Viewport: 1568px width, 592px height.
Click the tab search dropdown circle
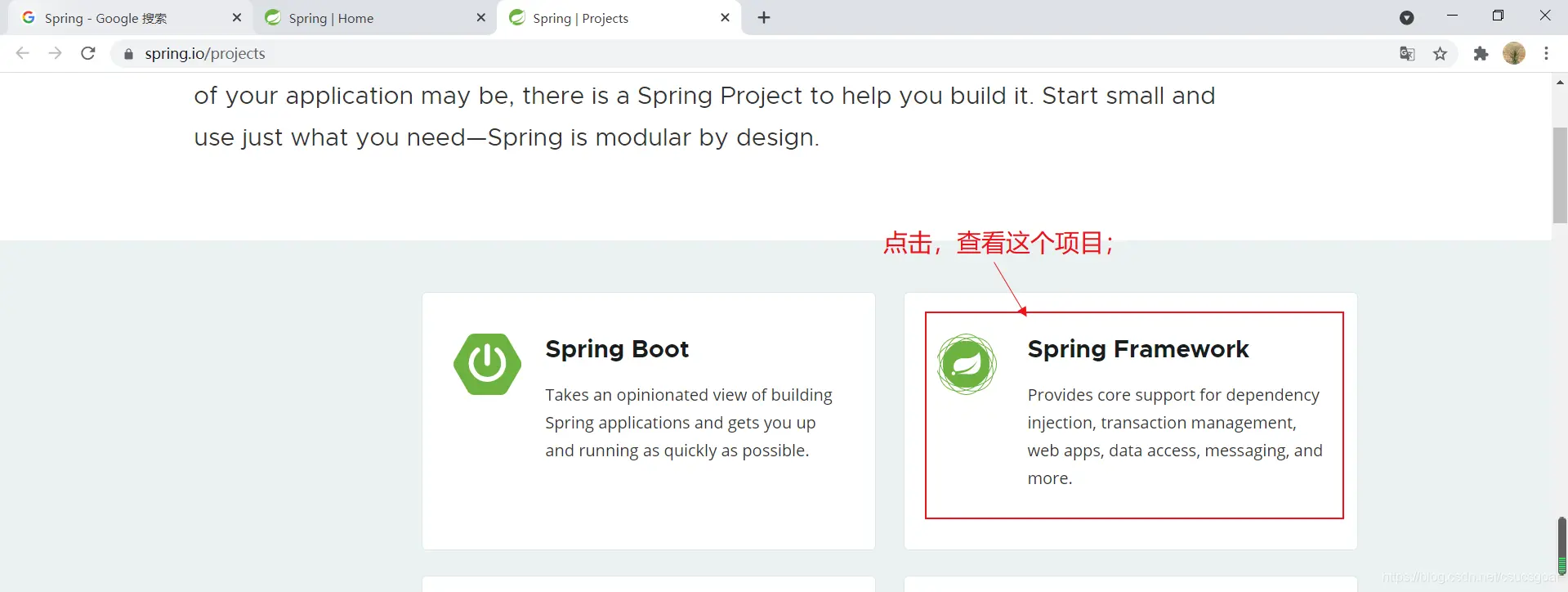pos(1406,18)
